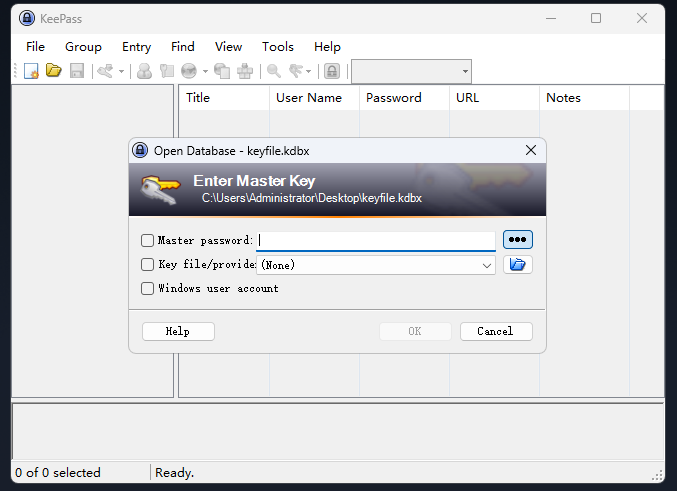The width and height of the screenshot is (677, 491).
Task: Open the Help menu
Action: (327, 47)
